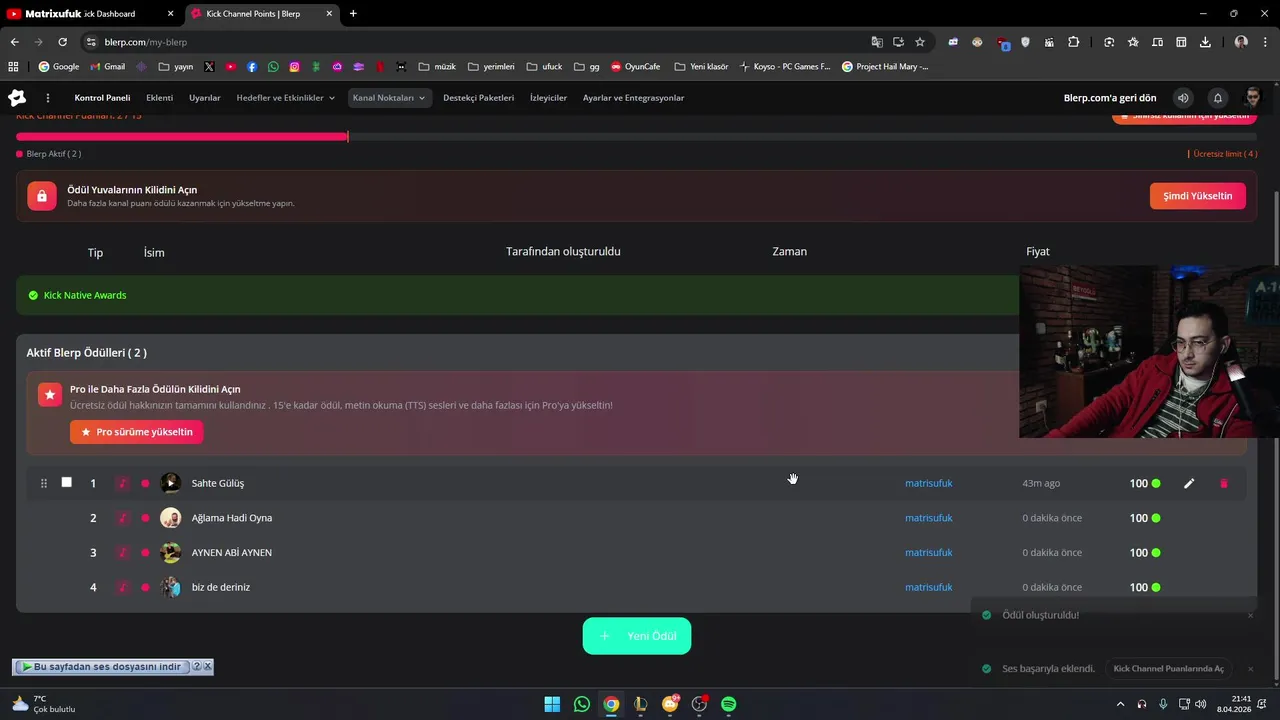Open the X (Twitter) bookmark icon

click(209, 67)
